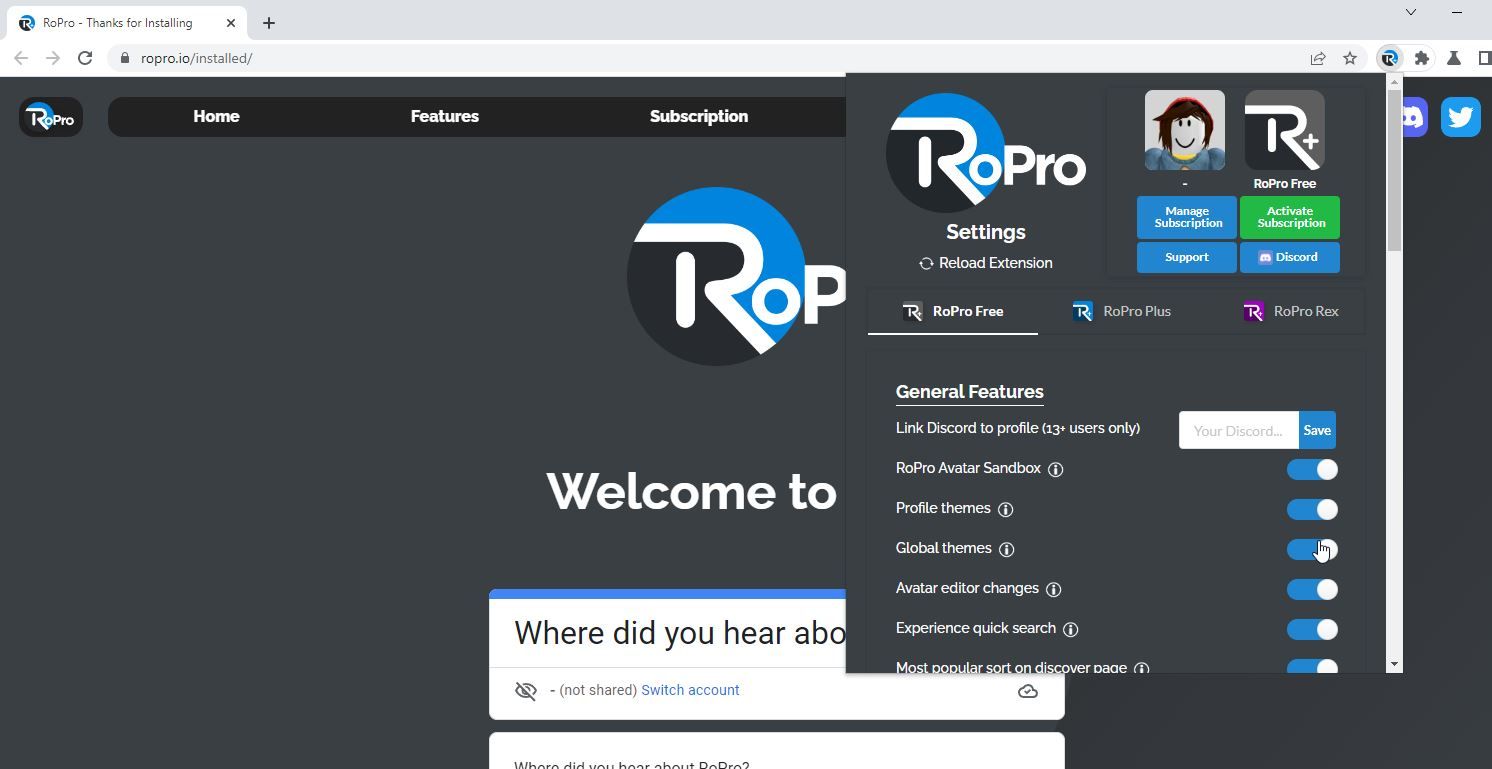The image size is (1492, 769).
Task: Close the RoPro Thanks for Installing tab
Action: [231, 23]
